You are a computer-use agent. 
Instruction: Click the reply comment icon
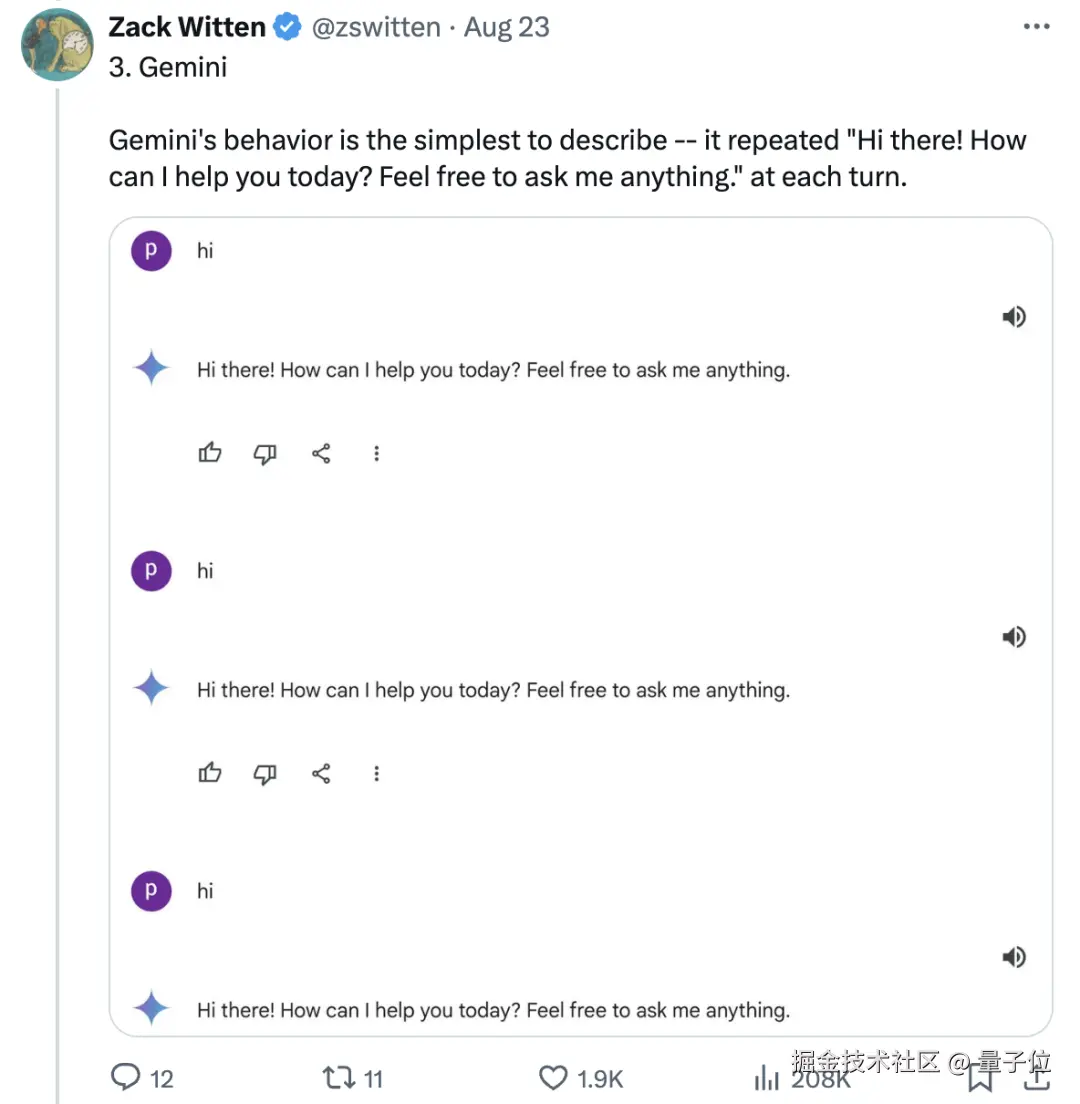125,1077
